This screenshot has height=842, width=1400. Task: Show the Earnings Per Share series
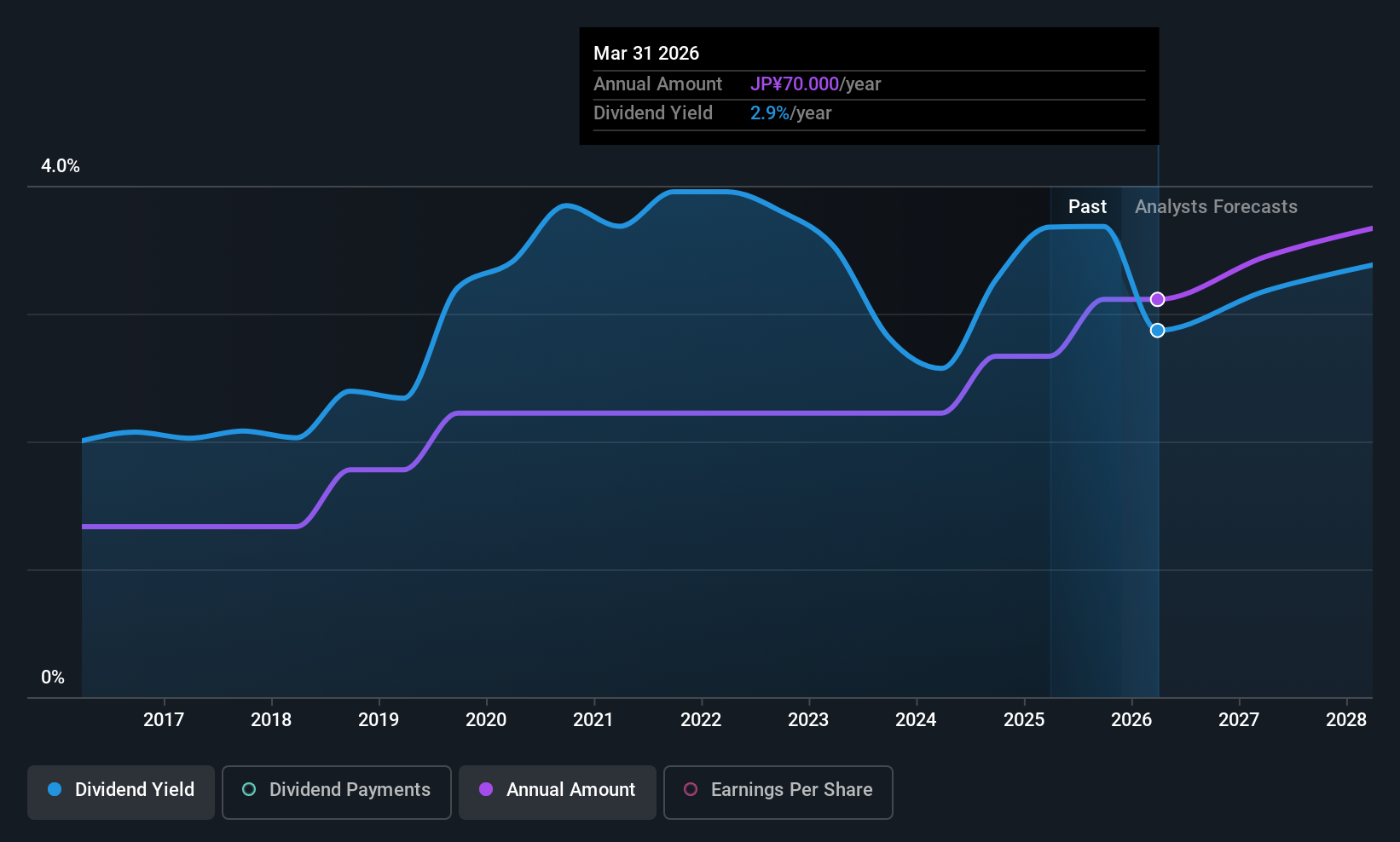(778, 790)
